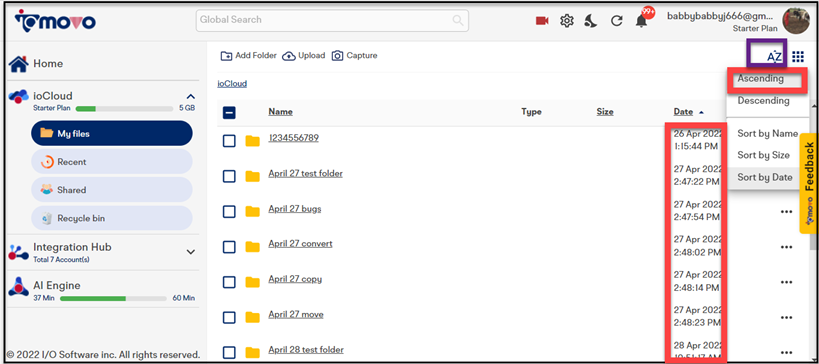Viewport: 819px width, 364px height.
Task: Click the Global Search field
Action: [x=332, y=20]
